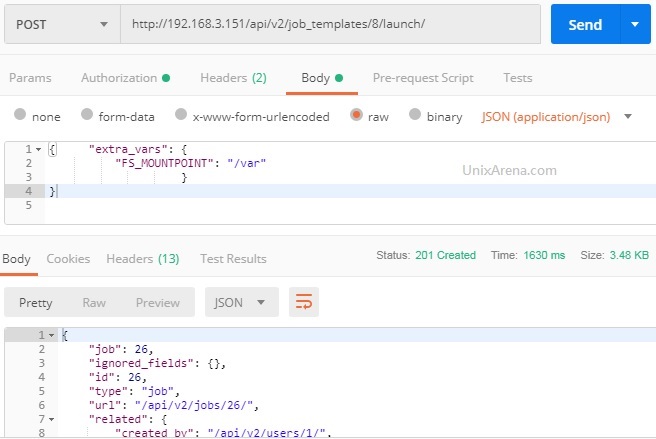Click the "type": "job" response line
This screenshot has height=439, width=656.
[134, 391]
